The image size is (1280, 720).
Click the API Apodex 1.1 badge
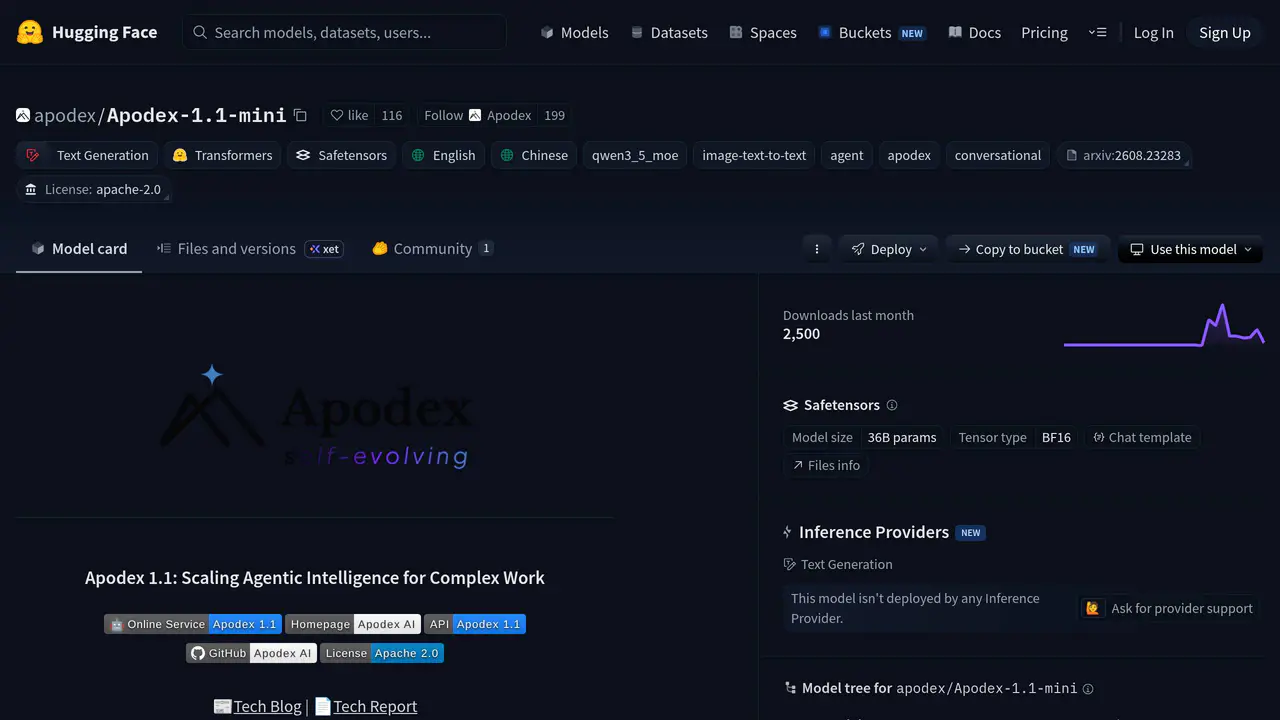[x=475, y=624]
